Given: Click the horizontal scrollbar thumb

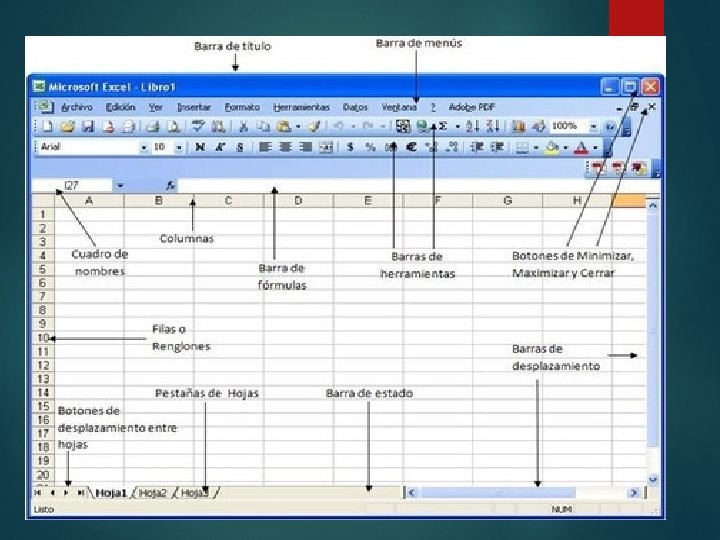Looking at the screenshot, I should [498, 493].
